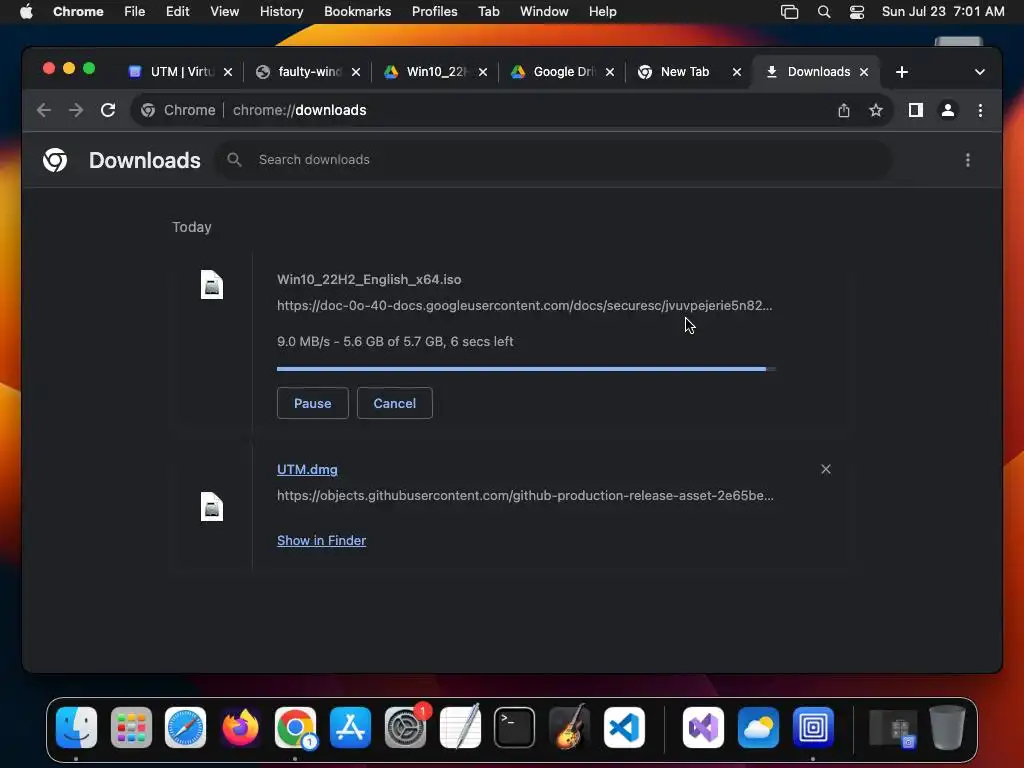Open App Store from the Dock
Image resolution: width=1024 pixels, height=768 pixels.
[351, 727]
